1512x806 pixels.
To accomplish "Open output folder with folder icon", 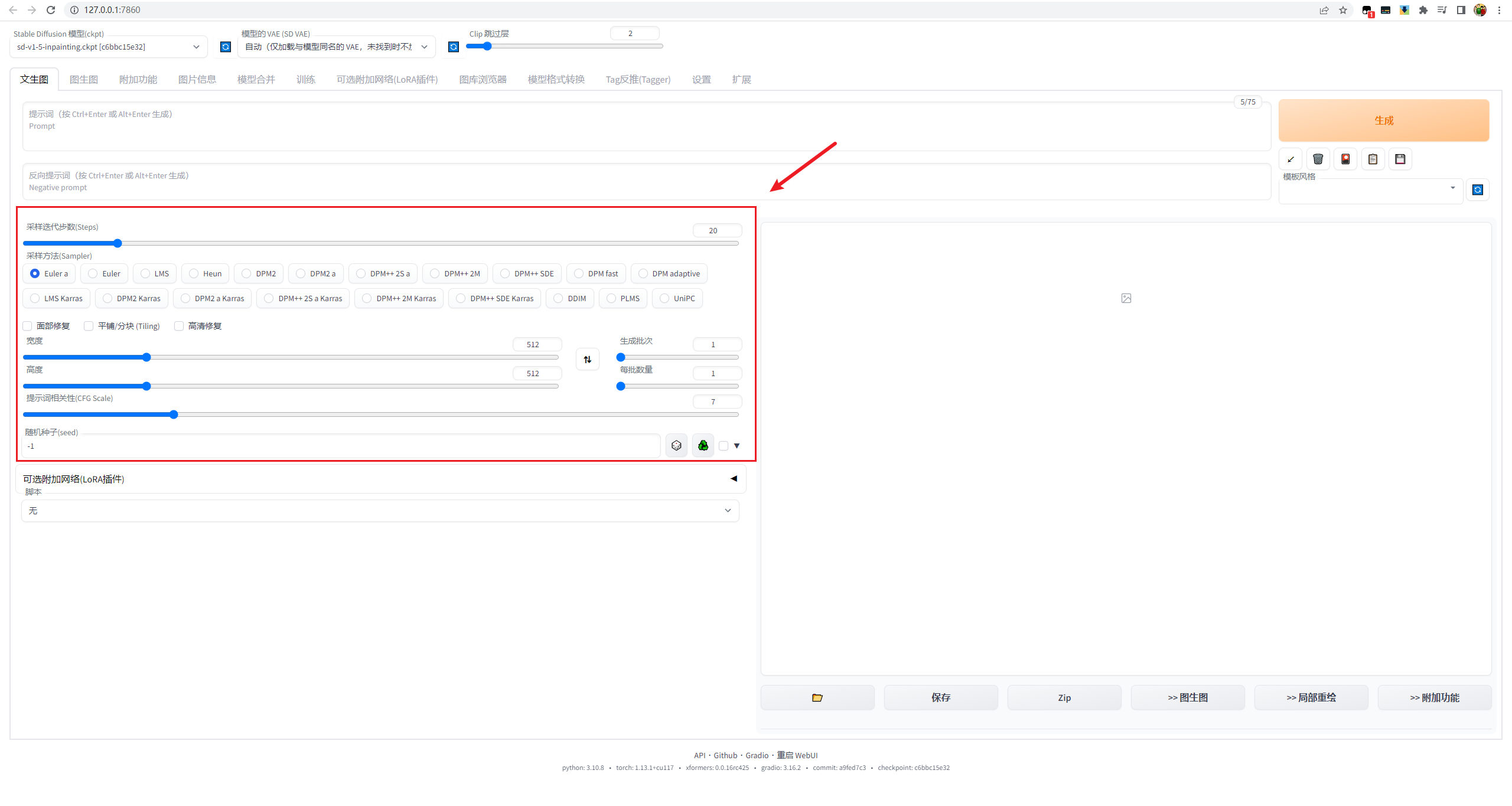I will 817,697.
